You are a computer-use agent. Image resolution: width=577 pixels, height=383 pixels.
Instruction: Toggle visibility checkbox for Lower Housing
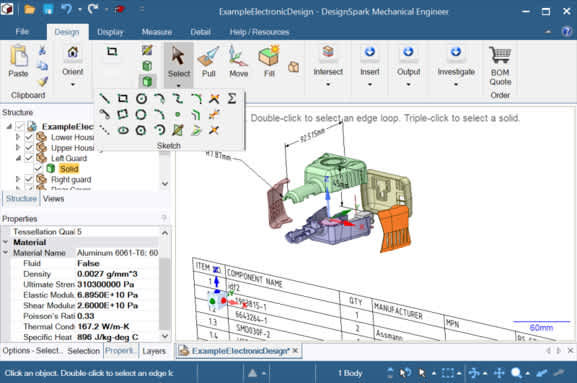[29, 137]
